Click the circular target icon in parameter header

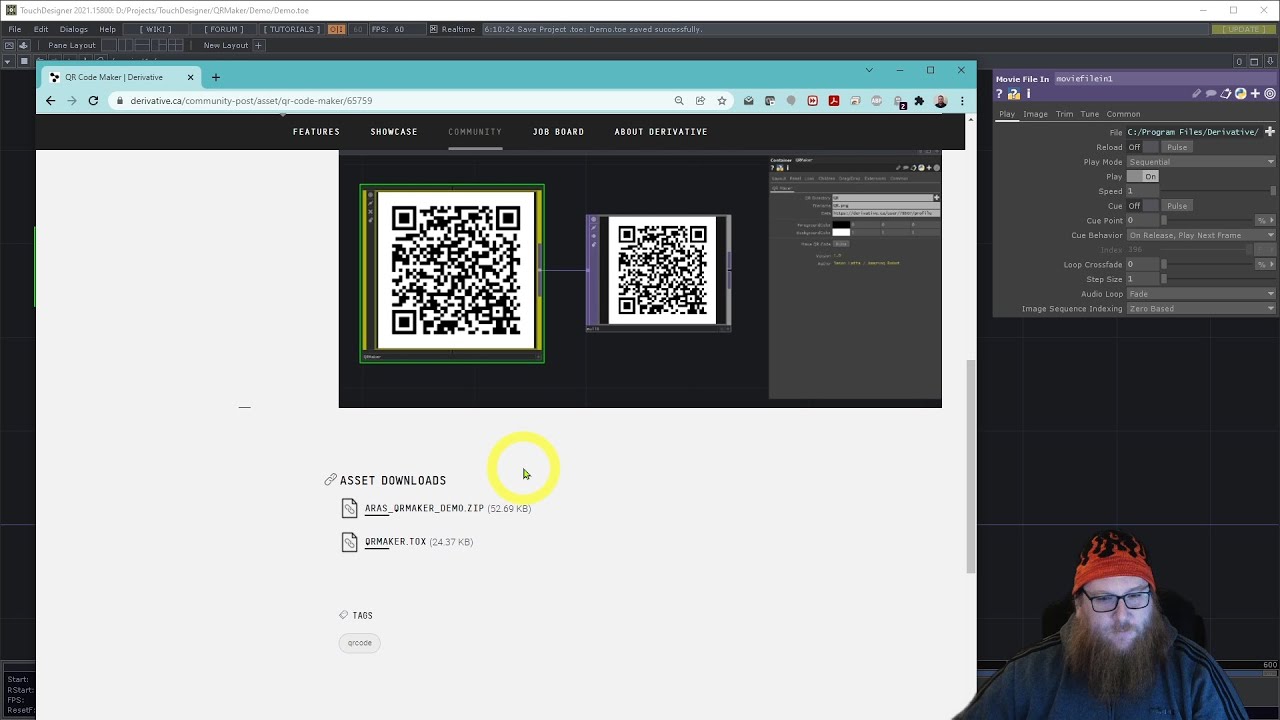(x=1270, y=94)
